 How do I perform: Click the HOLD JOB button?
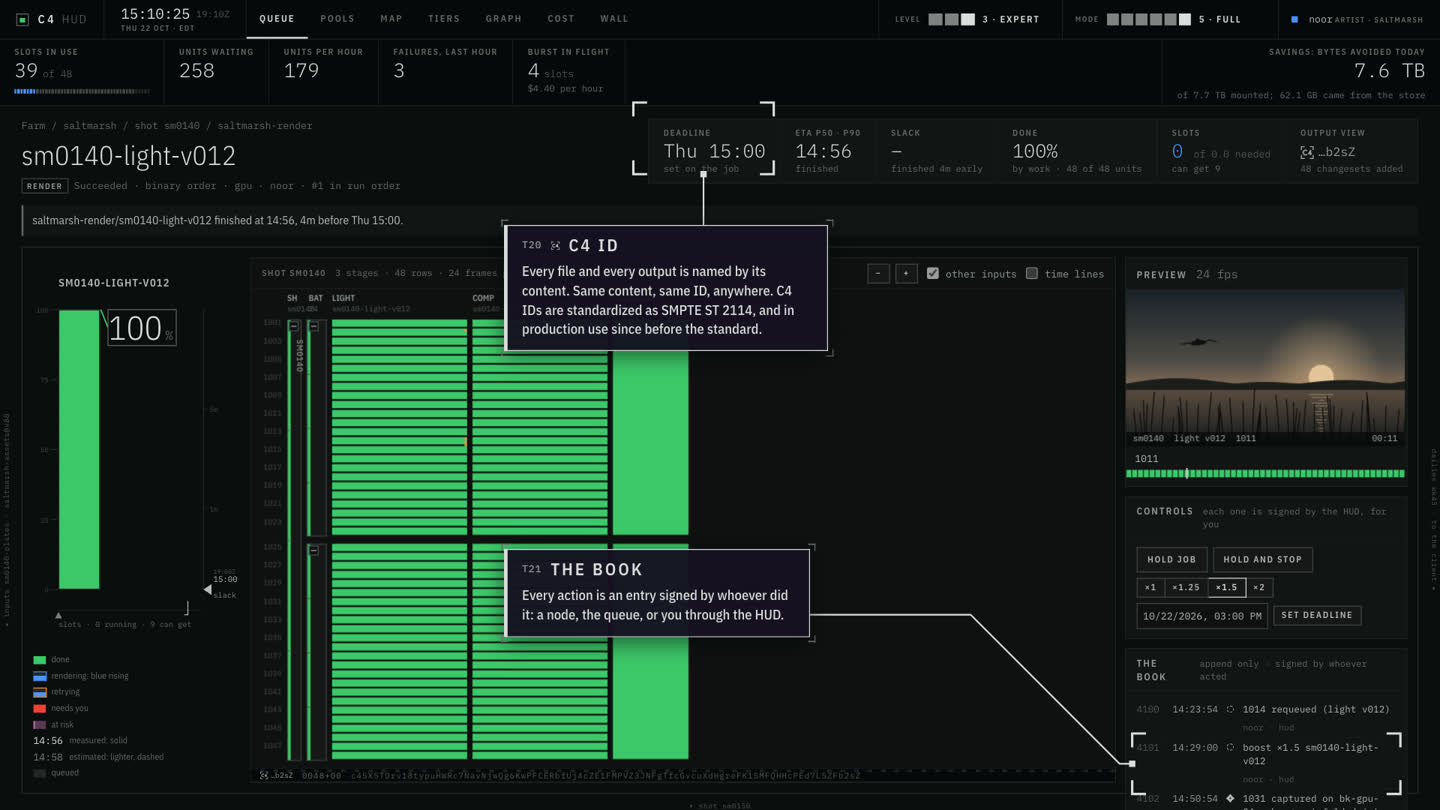coord(1172,559)
